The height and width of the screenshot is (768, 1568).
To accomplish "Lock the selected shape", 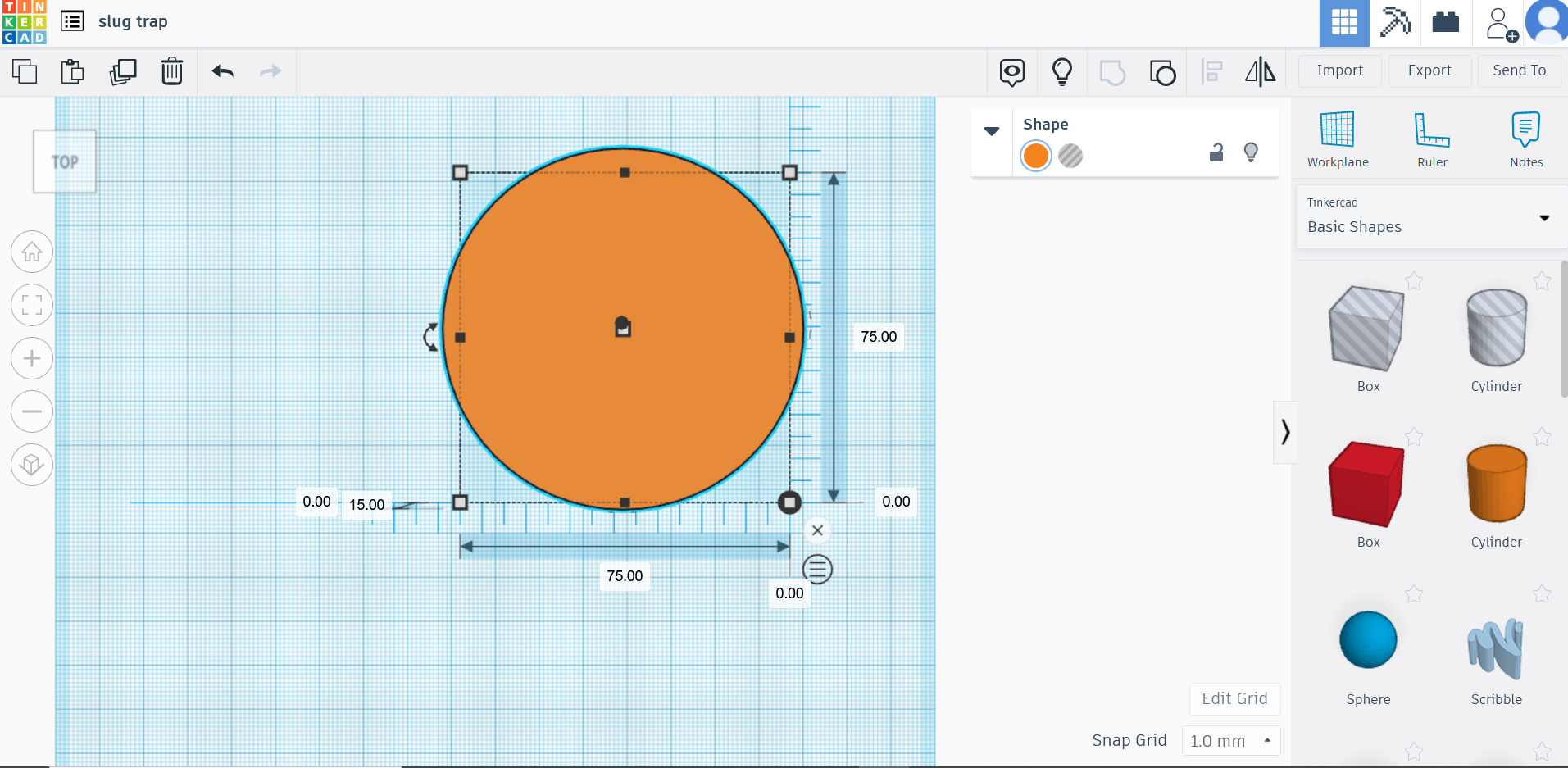I will [1216, 152].
